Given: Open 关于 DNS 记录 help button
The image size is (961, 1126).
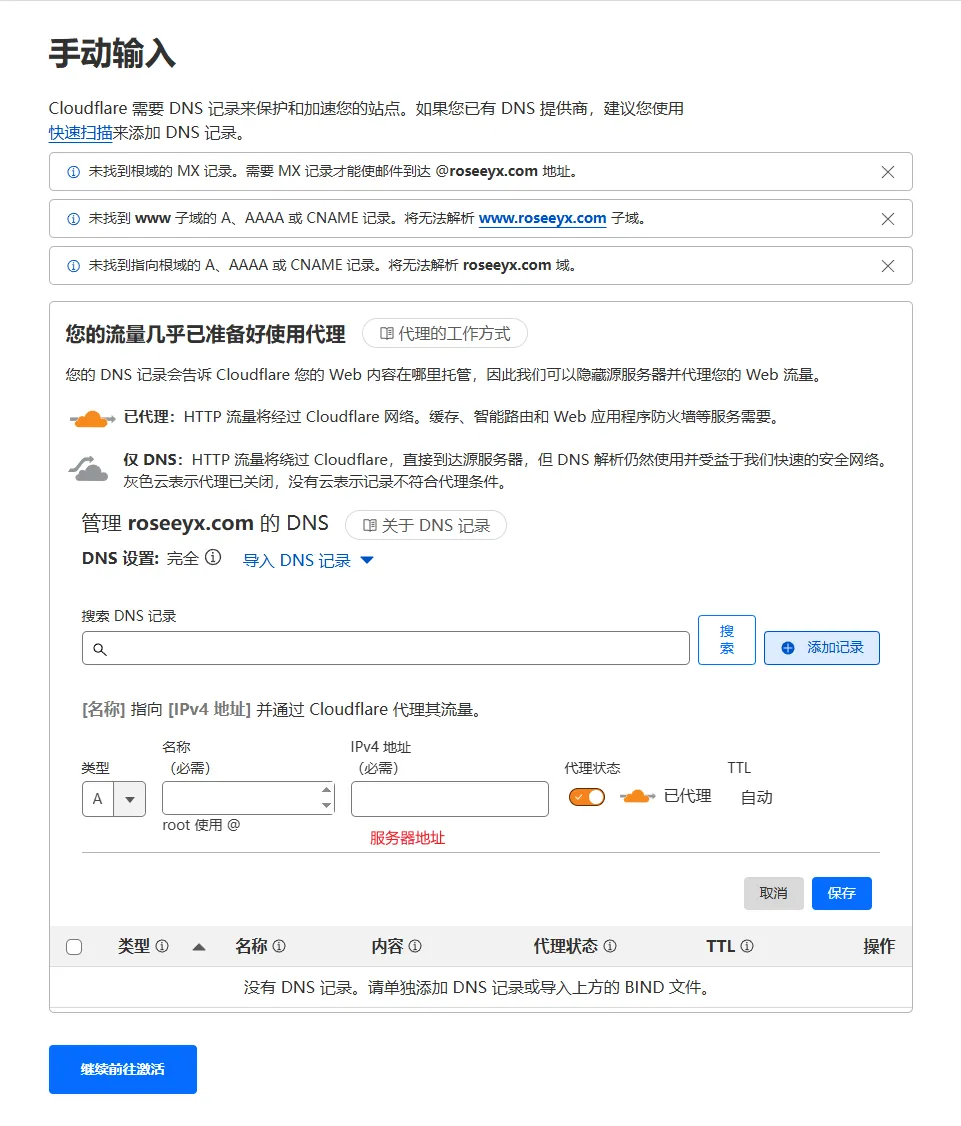Looking at the screenshot, I should coord(426,526).
